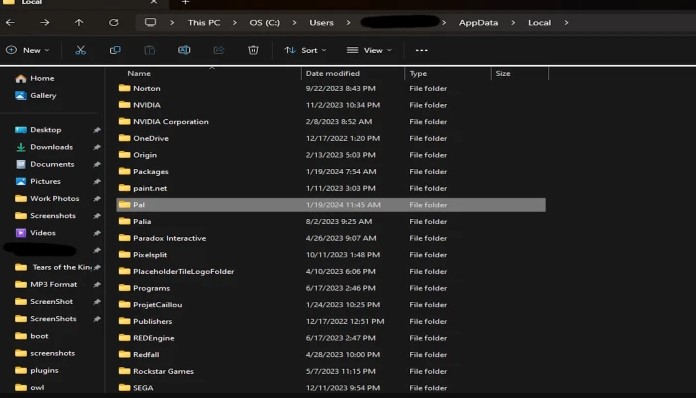Unpin Desktop using its pin icon
Image resolution: width=696 pixels, height=398 pixels.
[x=97, y=130]
